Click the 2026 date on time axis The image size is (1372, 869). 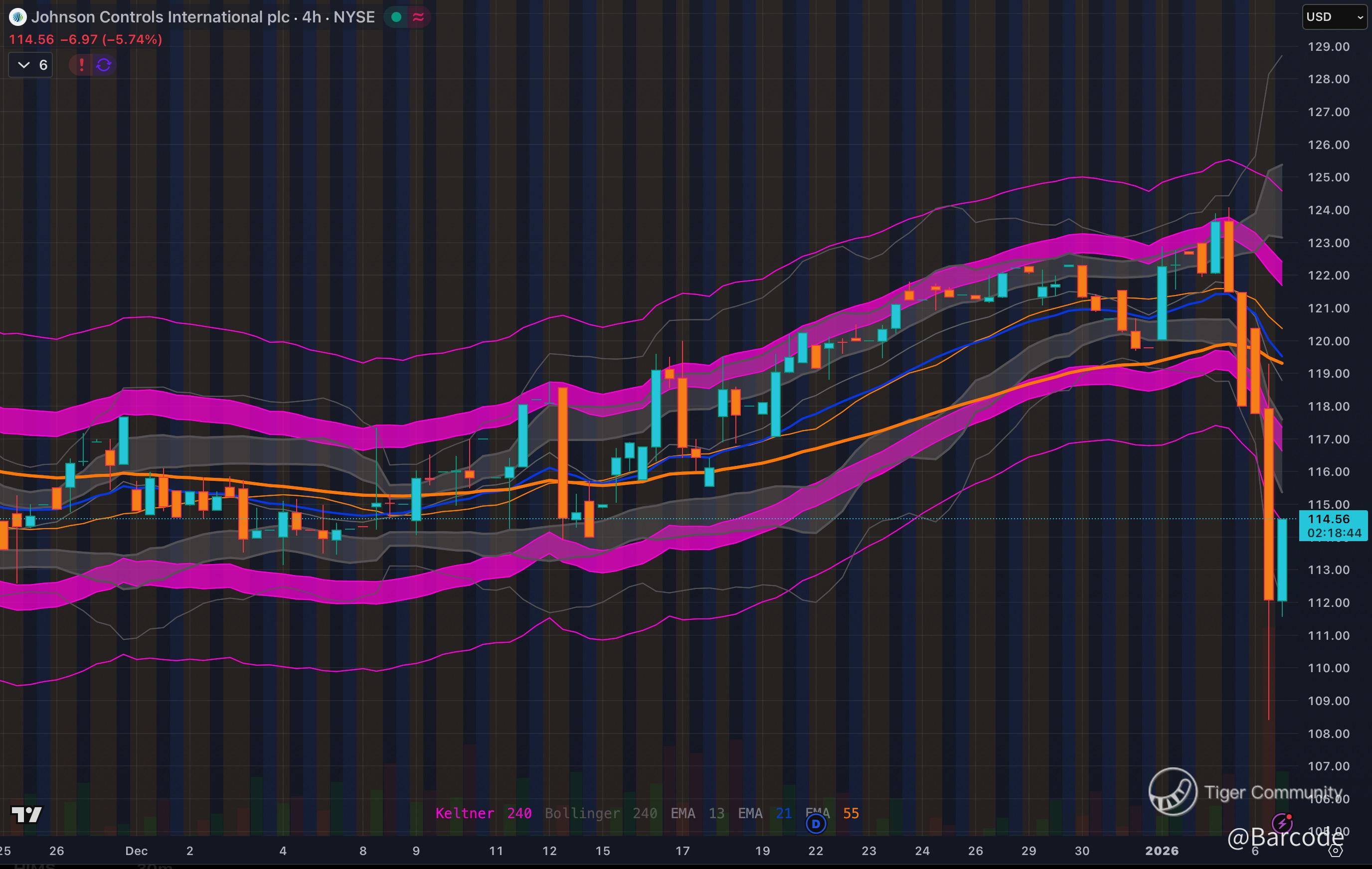1162,851
